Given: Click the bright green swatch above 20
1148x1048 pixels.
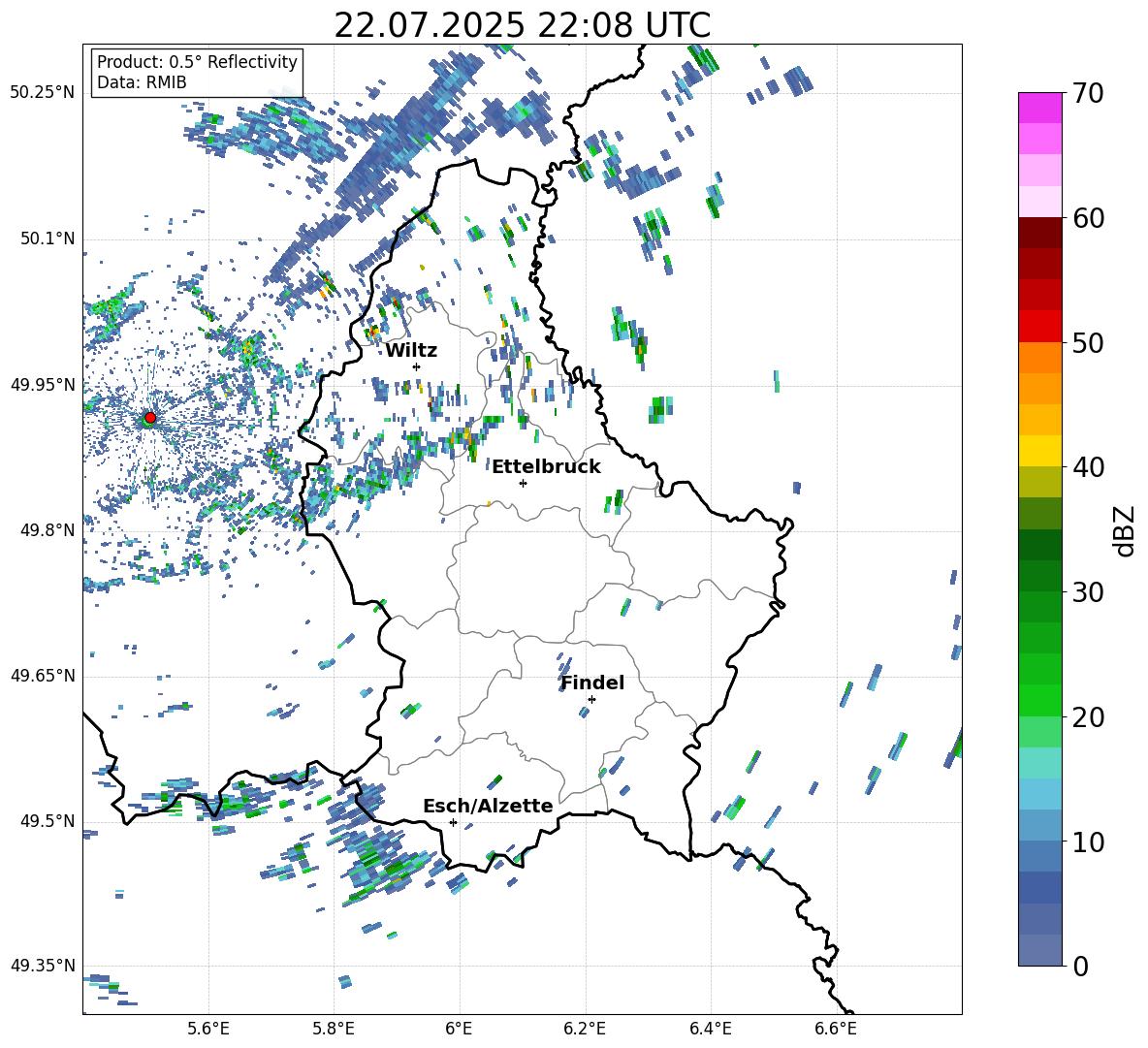Looking at the screenshot, I should click(1040, 700).
